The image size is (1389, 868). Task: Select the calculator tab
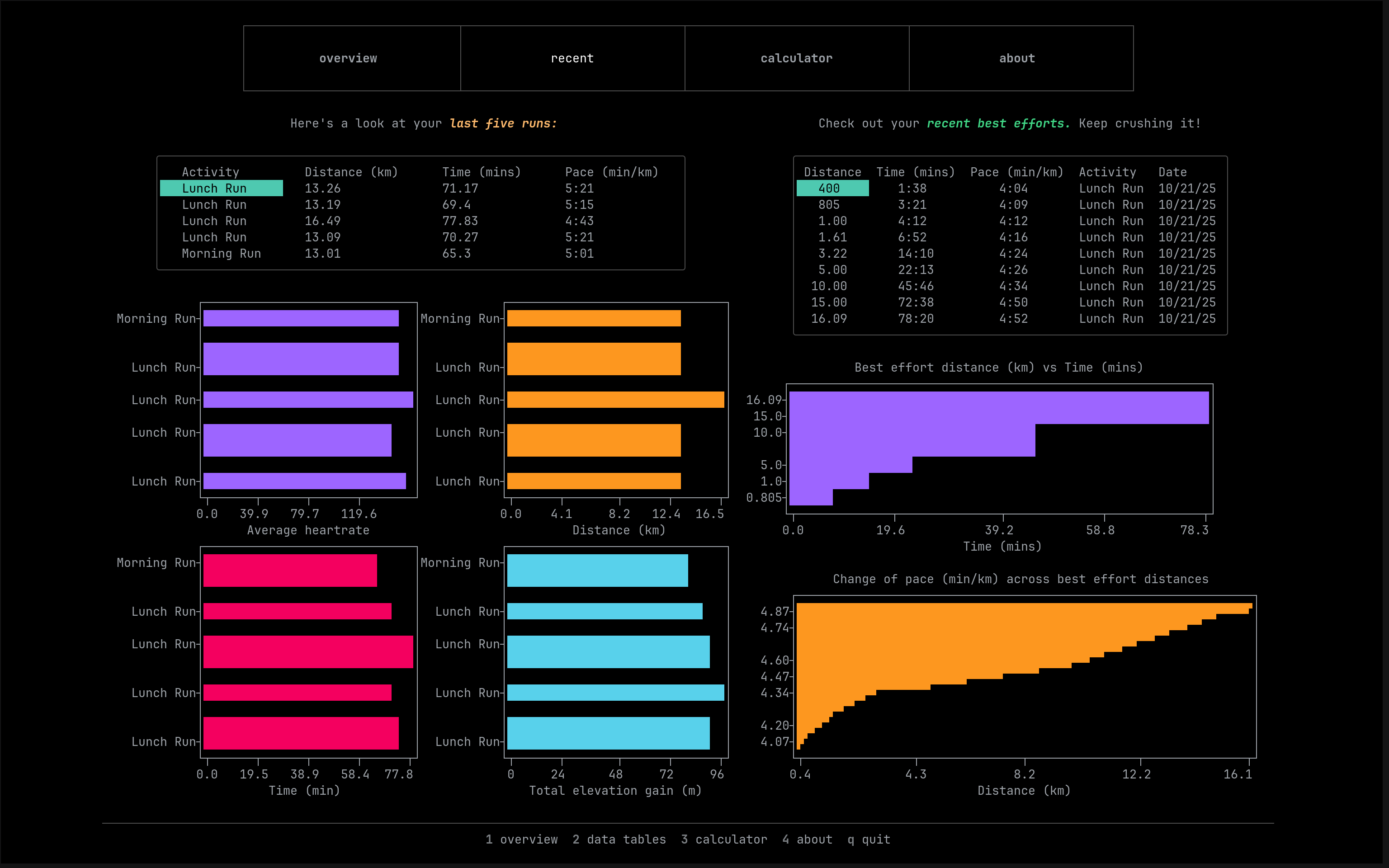[x=796, y=58]
